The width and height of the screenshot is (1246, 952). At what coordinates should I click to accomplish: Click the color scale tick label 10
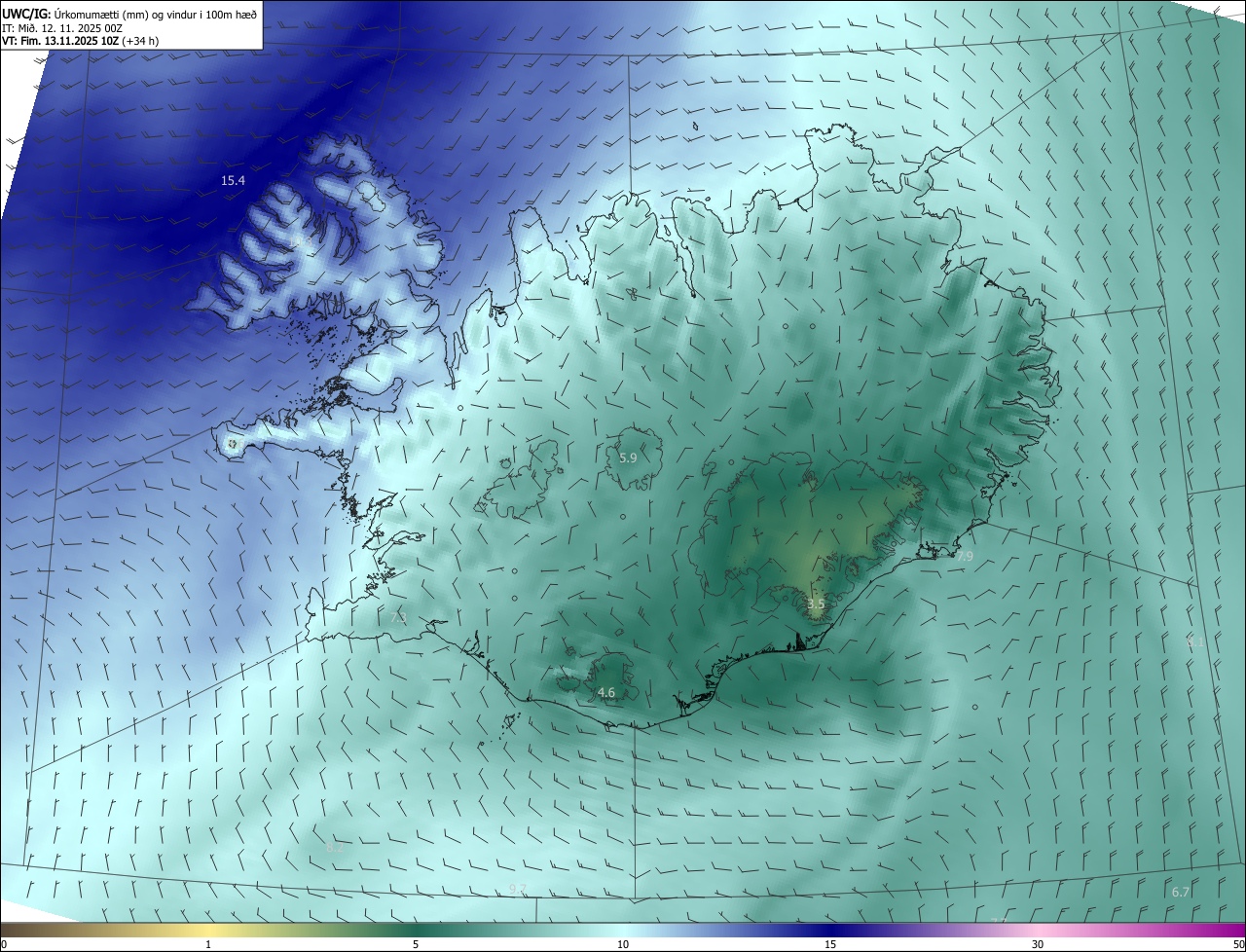pyautogui.click(x=623, y=944)
